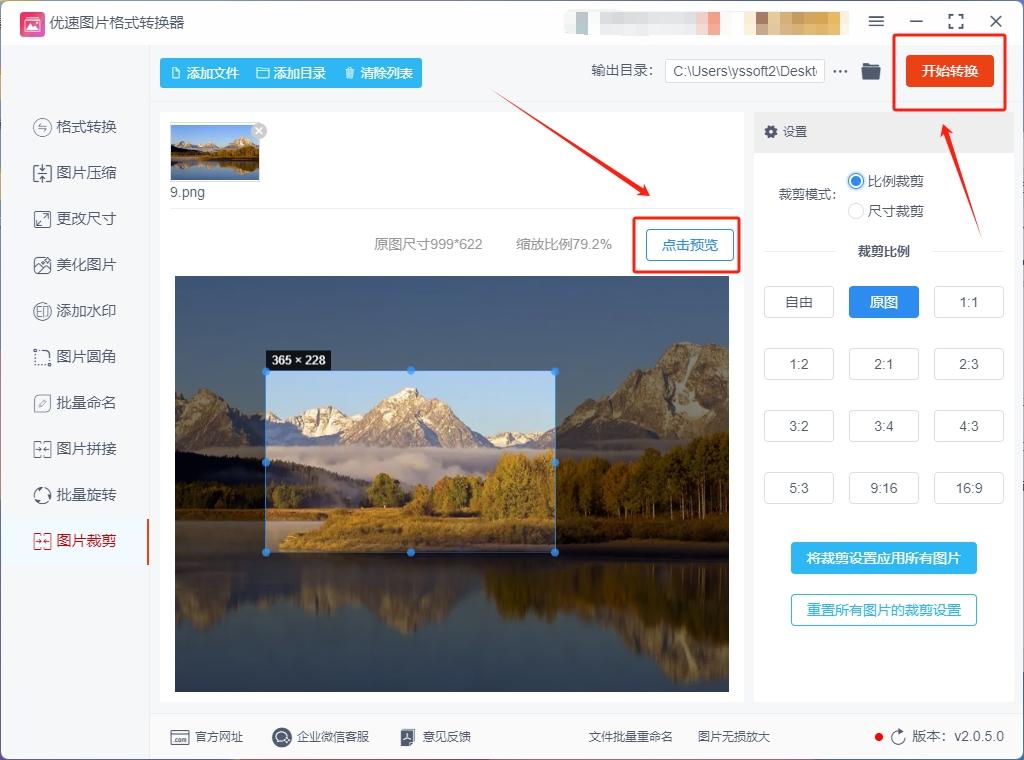Viewport: 1024px width, 760px height.
Task: Click the 缩放比例79.2% text
Action: (x=564, y=245)
